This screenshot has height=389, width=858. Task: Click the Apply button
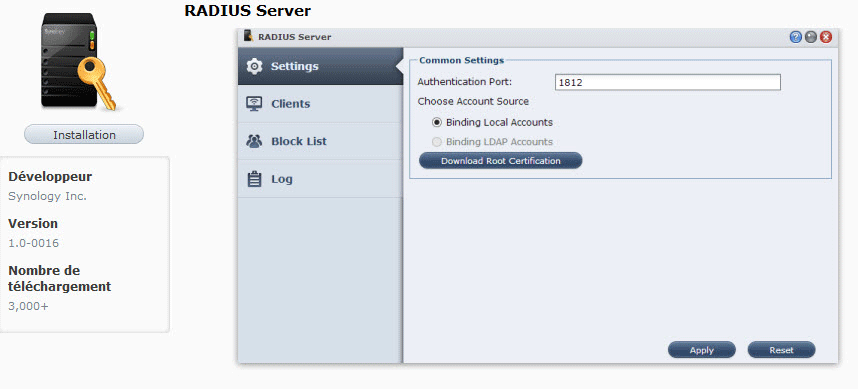702,350
